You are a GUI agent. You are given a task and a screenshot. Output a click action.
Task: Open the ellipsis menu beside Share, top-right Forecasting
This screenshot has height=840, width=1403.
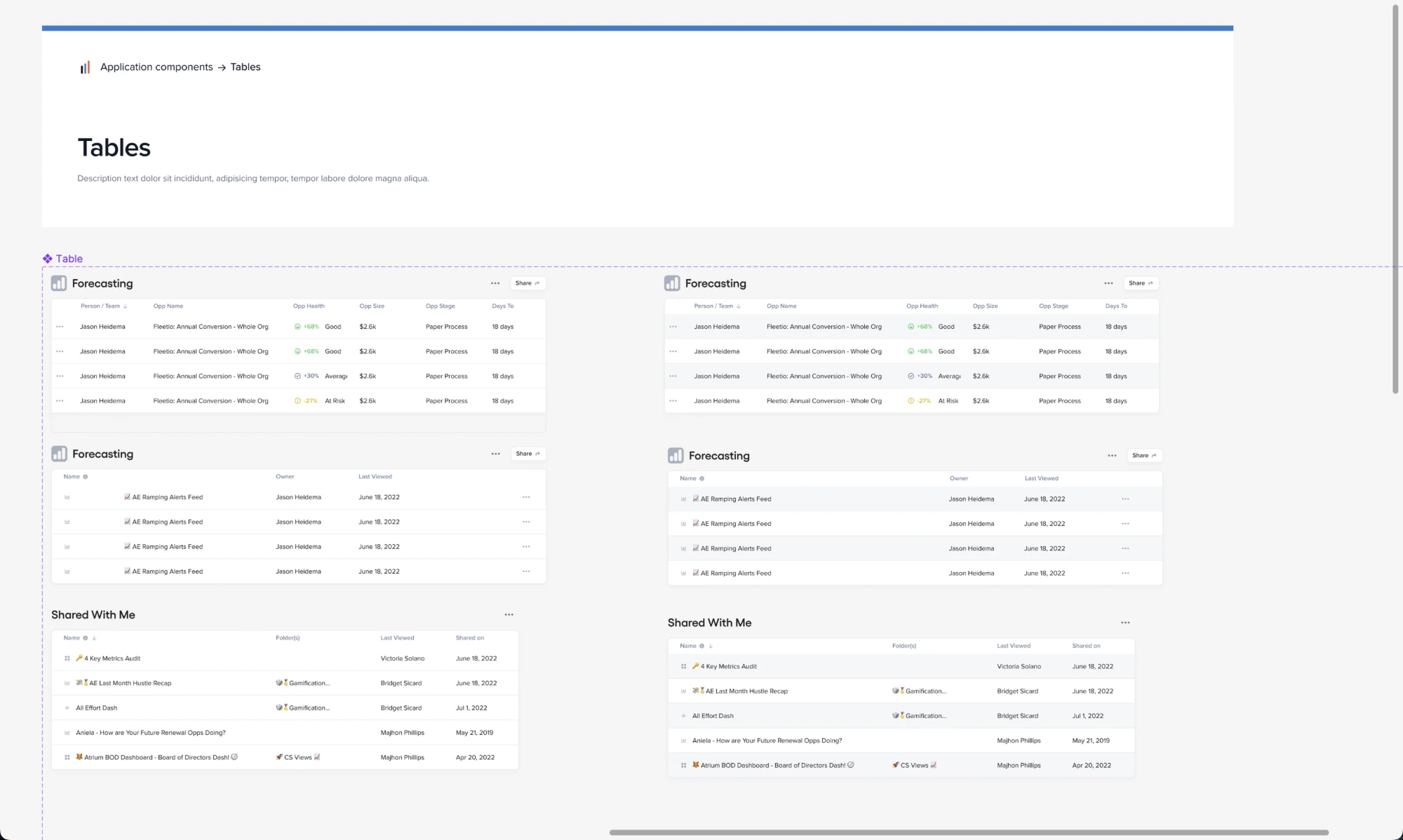[1108, 283]
